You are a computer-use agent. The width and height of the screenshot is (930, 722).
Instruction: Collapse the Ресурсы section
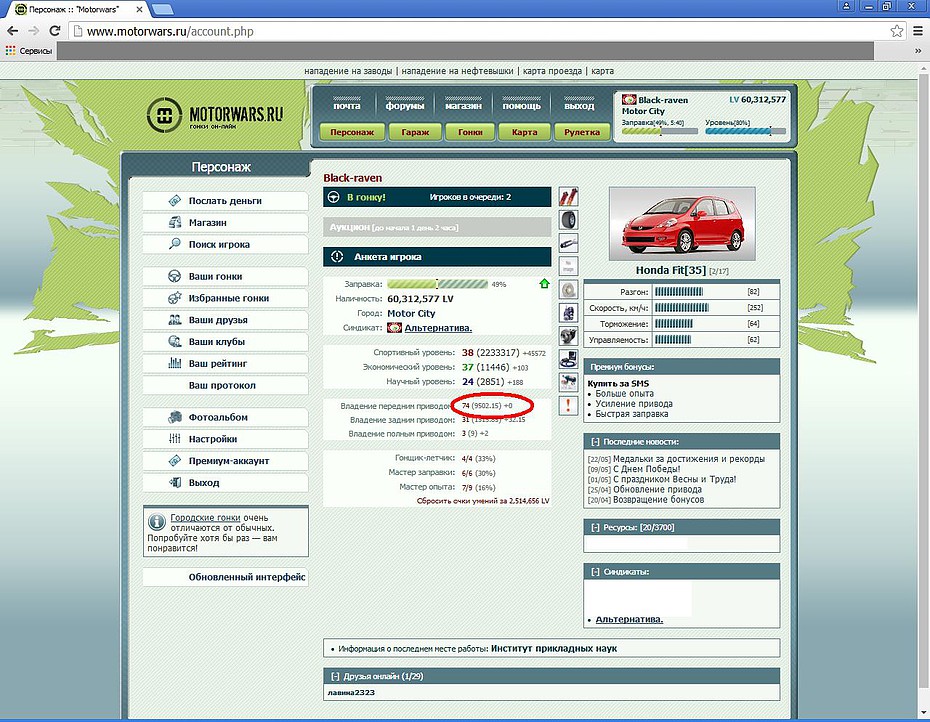[595, 527]
